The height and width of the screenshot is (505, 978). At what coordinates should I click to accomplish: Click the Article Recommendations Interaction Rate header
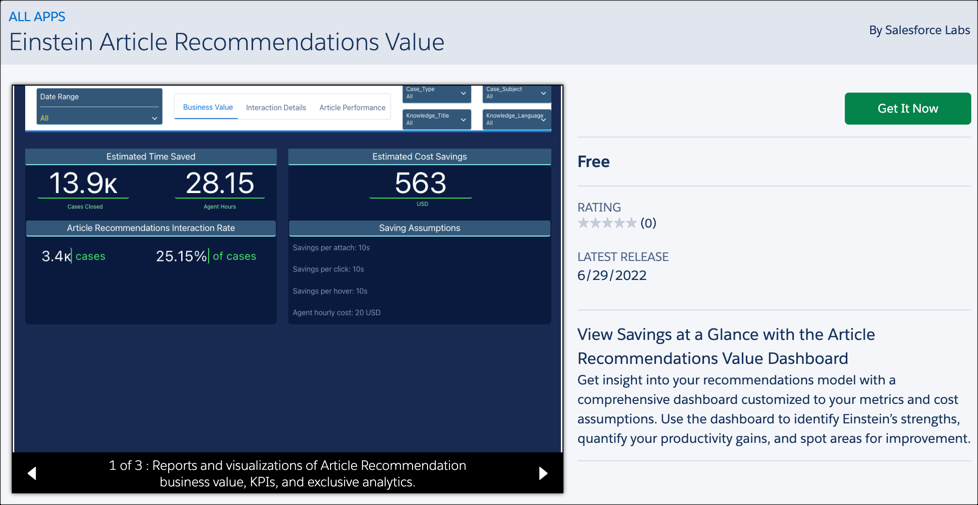tap(150, 228)
